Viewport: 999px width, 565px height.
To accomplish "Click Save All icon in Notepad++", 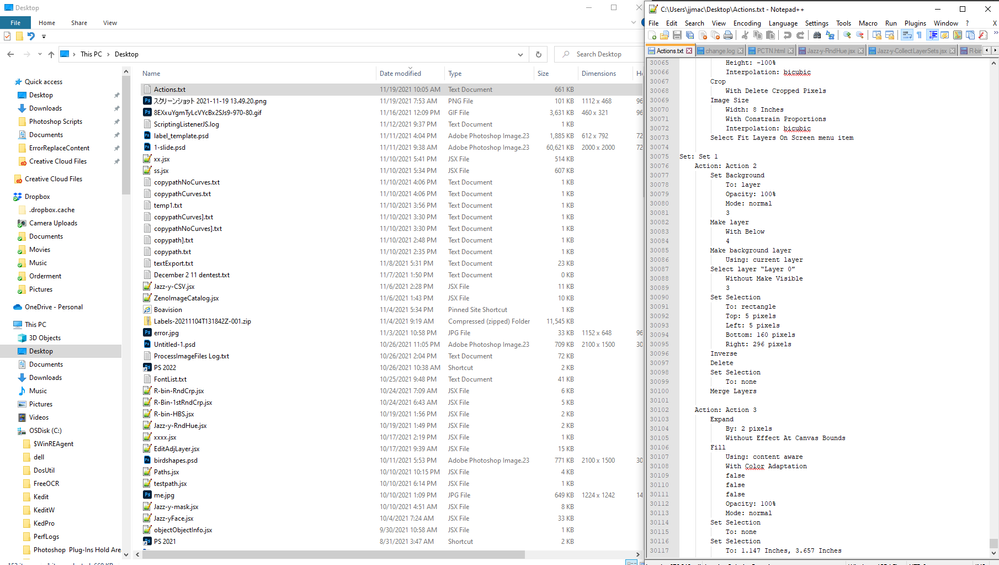I will click(690, 35).
